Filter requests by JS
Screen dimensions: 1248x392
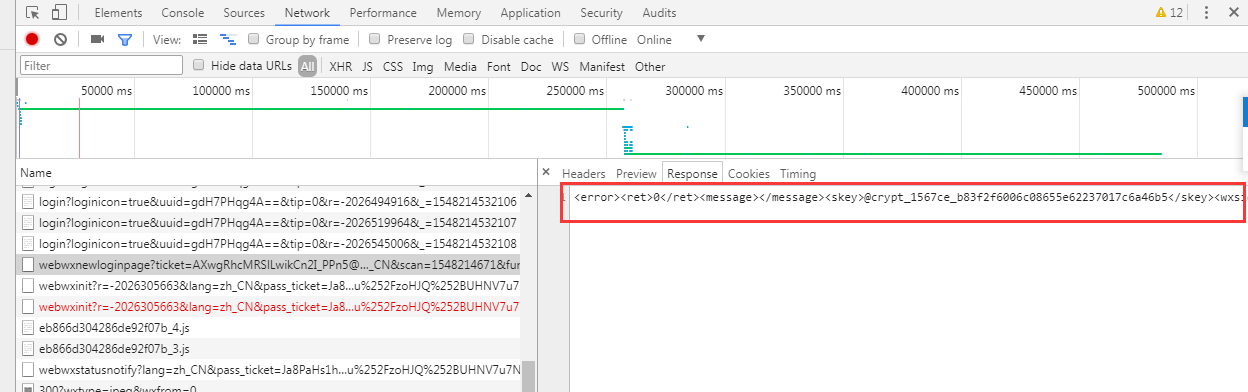(x=367, y=67)
